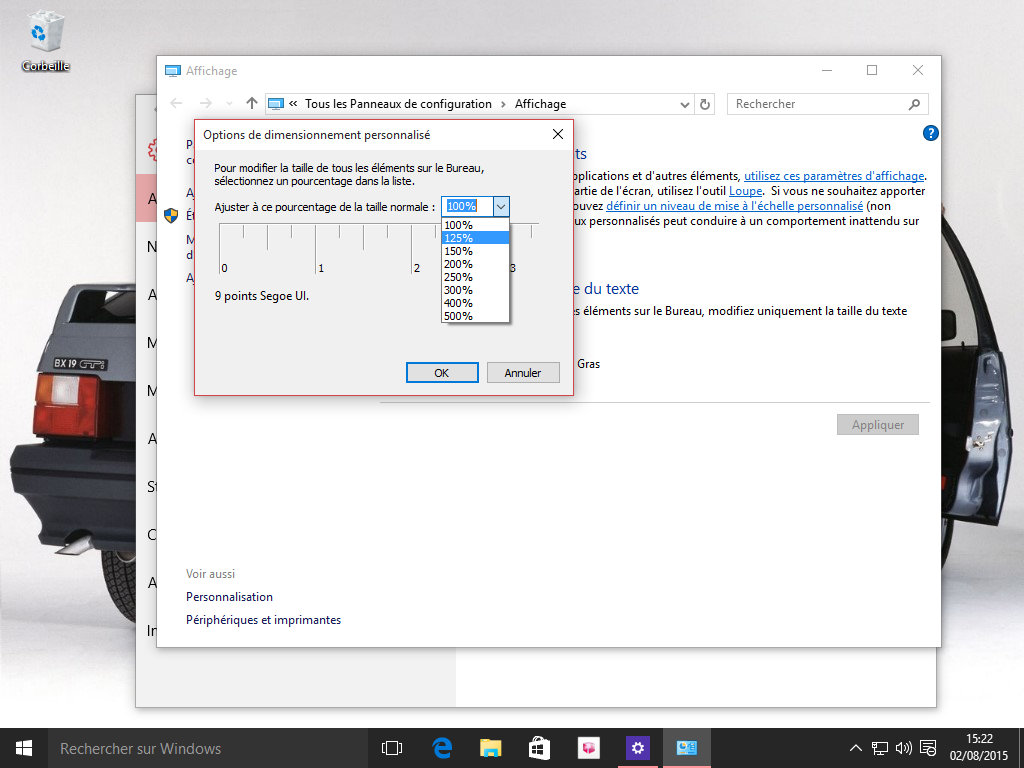Click the Rechercher field in Affichage window
1024x768 pixels.
[820, 104]
